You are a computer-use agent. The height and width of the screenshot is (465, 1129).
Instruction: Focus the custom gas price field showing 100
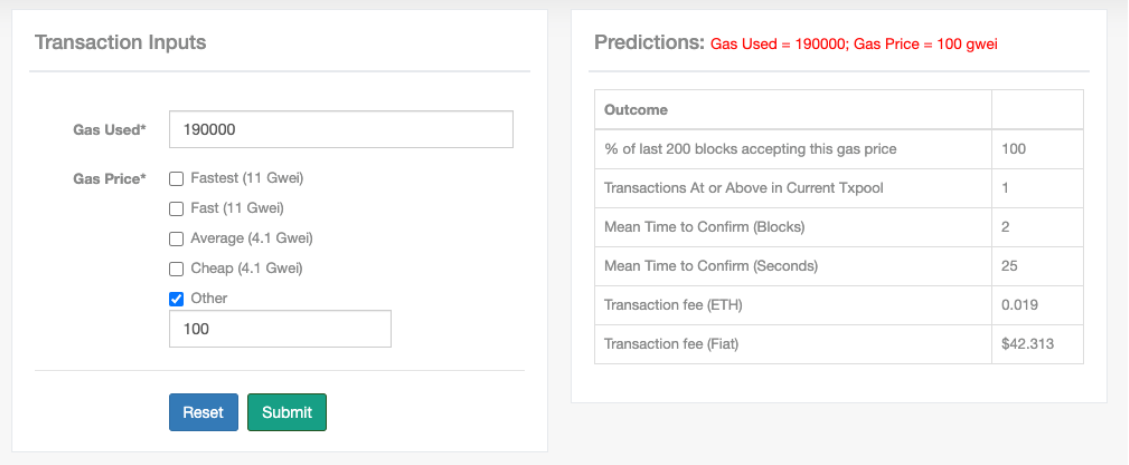point(280,329)
